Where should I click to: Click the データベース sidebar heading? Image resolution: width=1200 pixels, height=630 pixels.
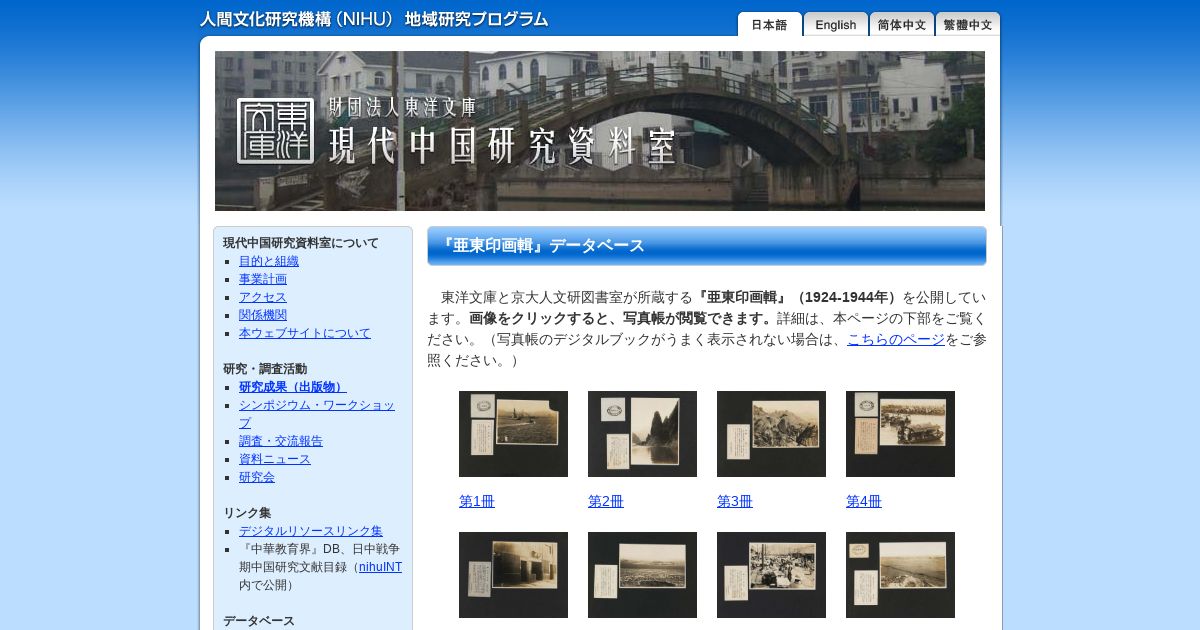coord(259,621)
